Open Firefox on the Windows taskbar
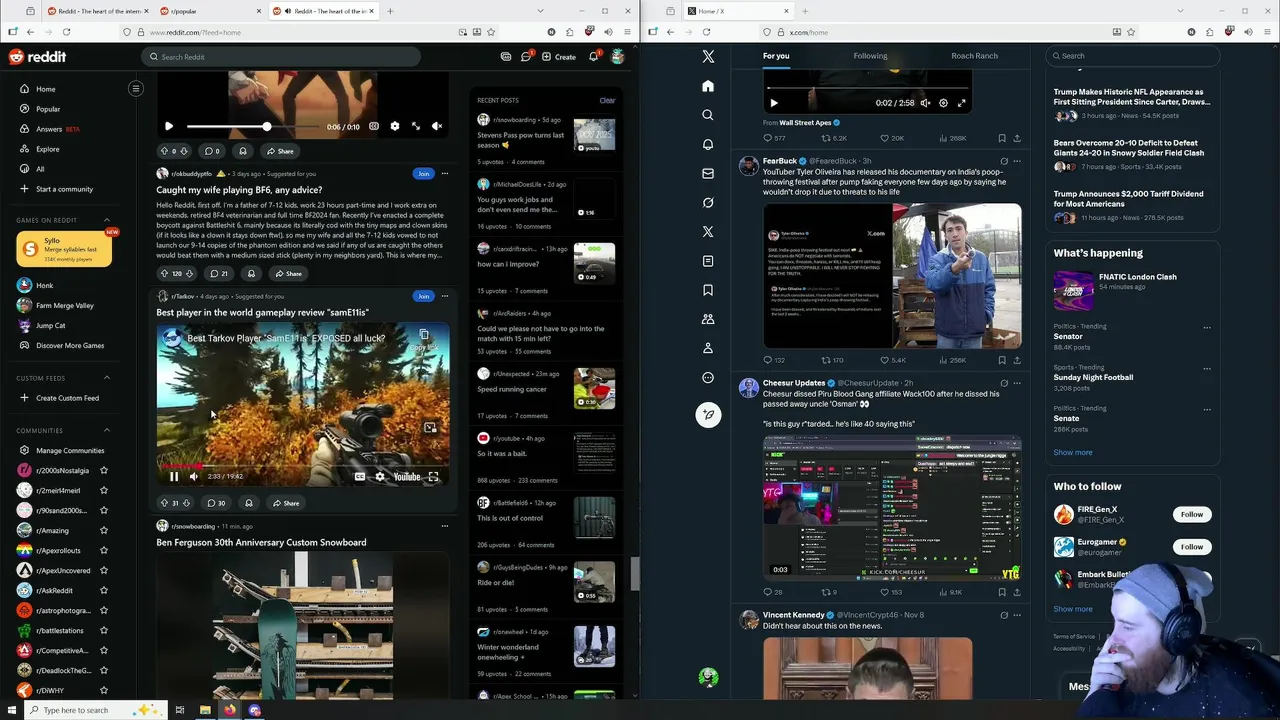 [x=230, y=710]
